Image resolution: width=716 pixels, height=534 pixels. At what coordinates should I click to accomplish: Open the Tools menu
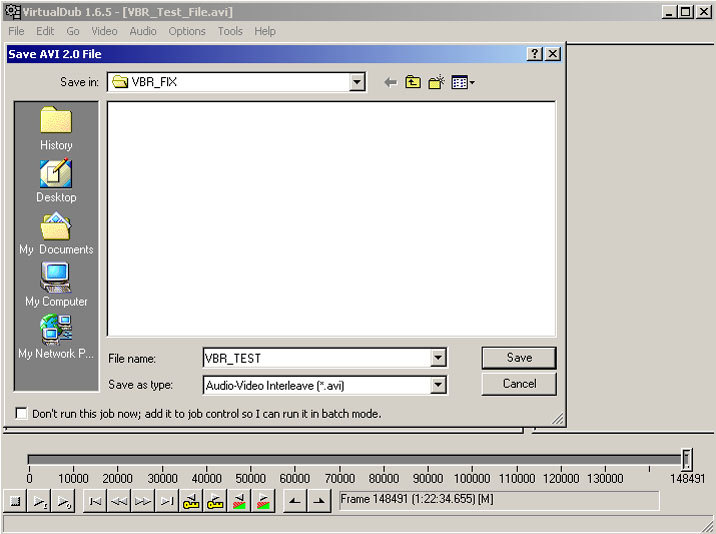pos(230,31)
